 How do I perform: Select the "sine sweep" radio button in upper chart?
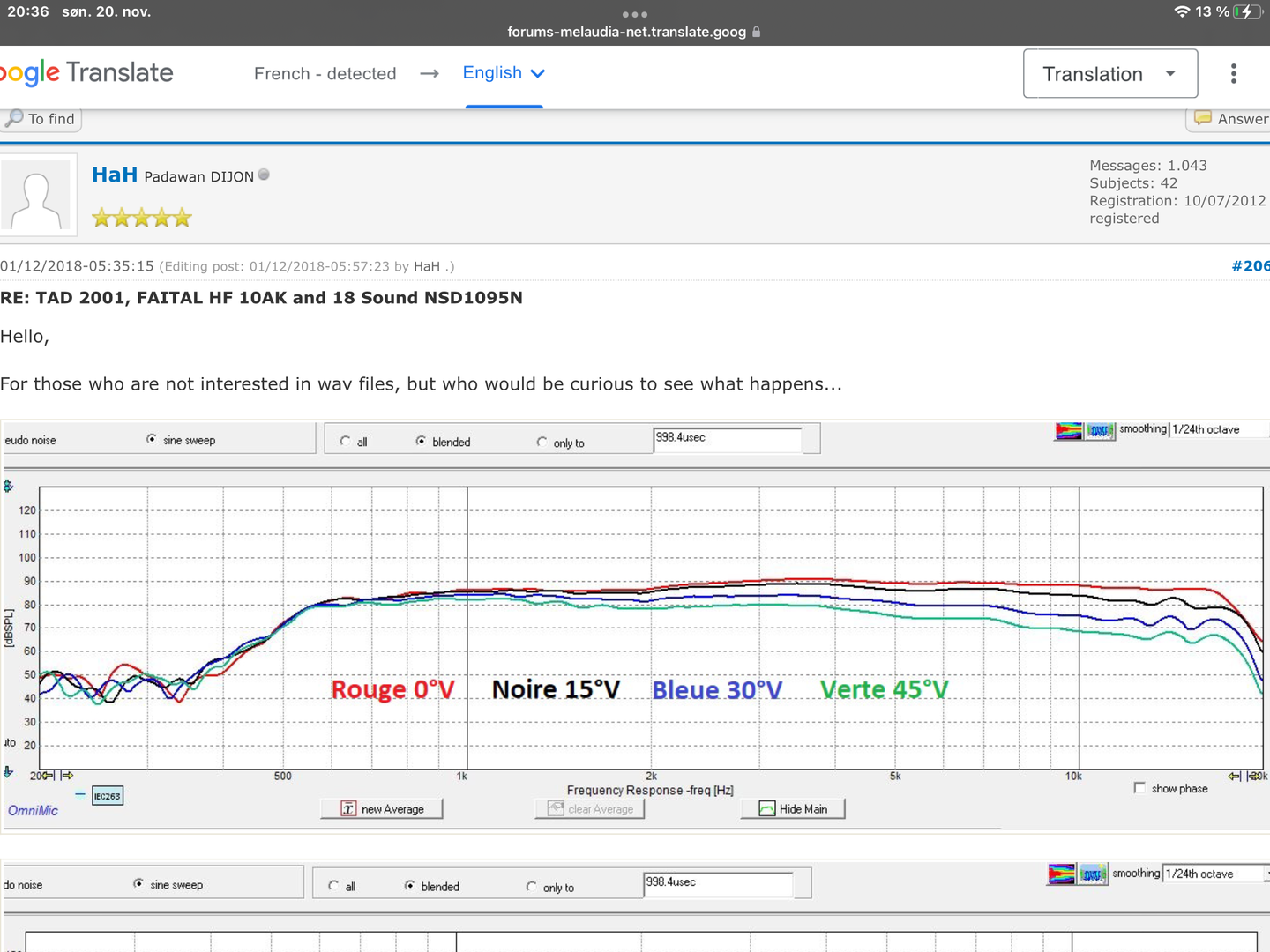click(x=152, y=439)
